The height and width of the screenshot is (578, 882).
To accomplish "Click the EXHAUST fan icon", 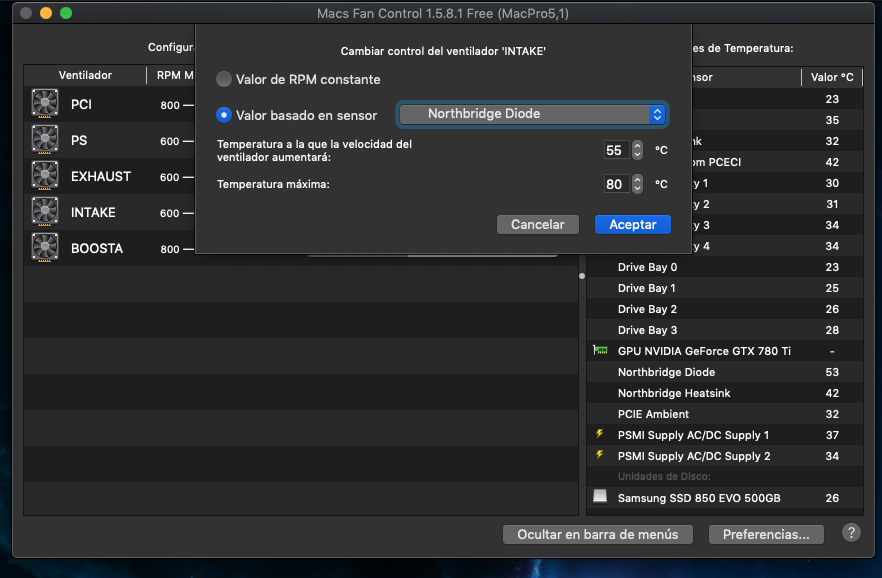I will pos(45,176).
